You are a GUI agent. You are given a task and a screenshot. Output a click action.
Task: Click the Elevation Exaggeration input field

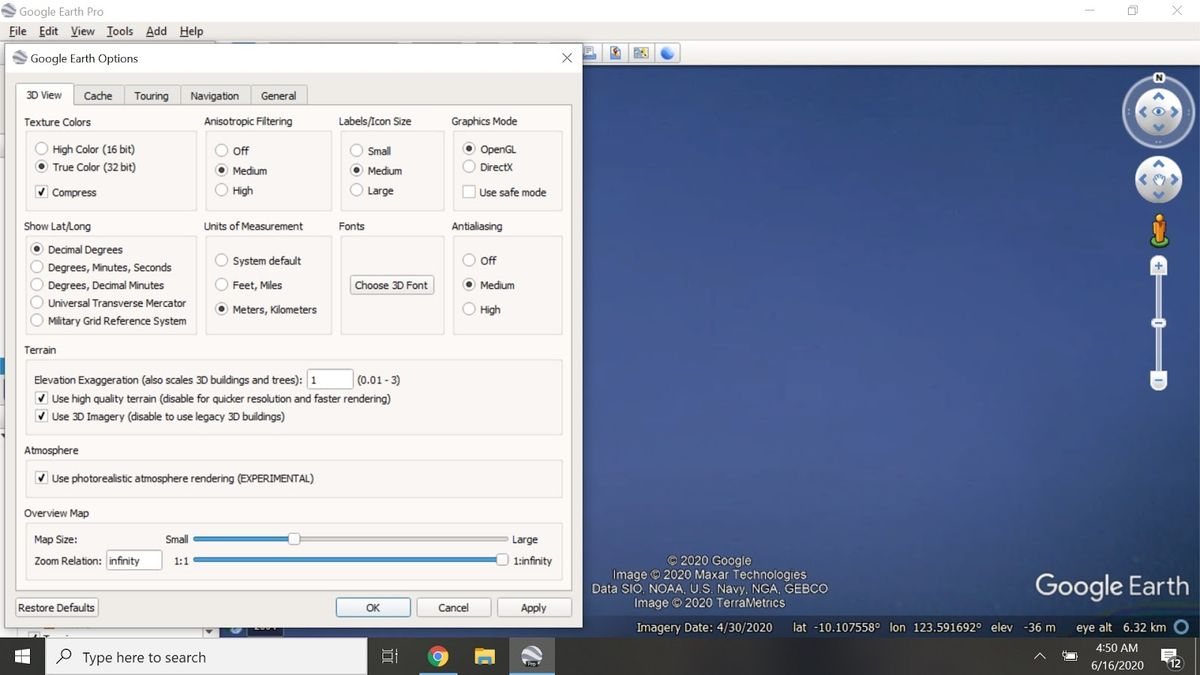(330, 380)
